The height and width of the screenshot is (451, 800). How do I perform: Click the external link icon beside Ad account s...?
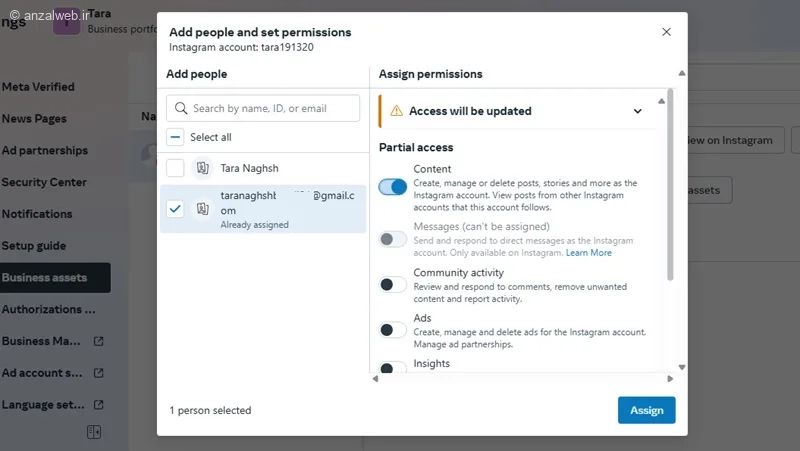pos(98,373)
